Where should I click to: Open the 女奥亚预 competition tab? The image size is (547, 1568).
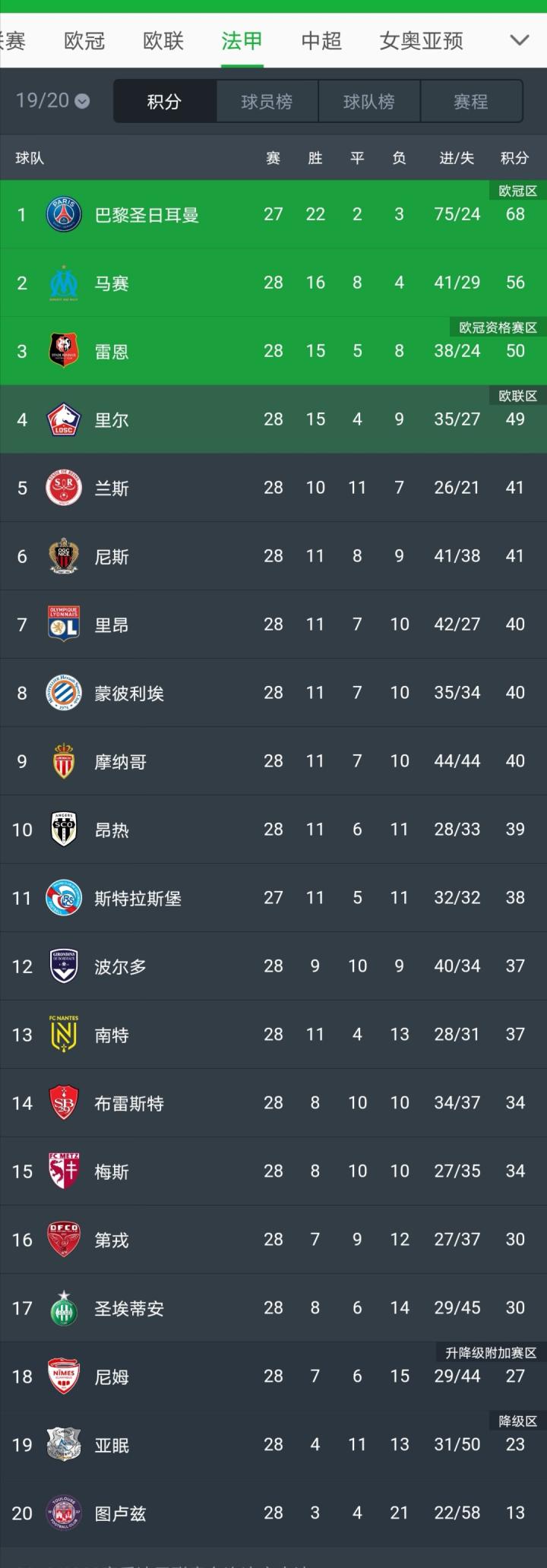[422, 40]
